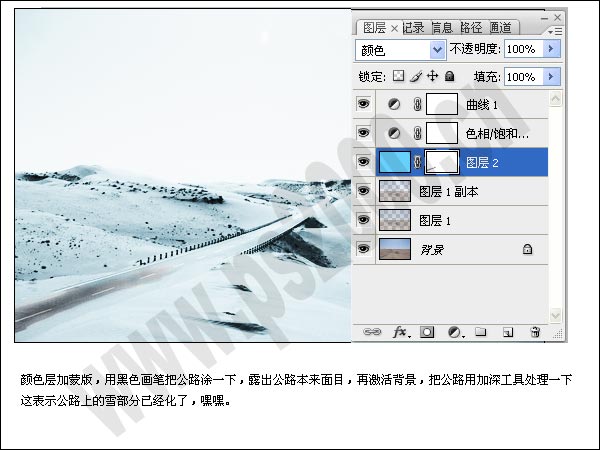Image resolution: width=600 pixels, height=450 pixels.
Task: Open the fx layer style menu
Action: pos(399,331)
